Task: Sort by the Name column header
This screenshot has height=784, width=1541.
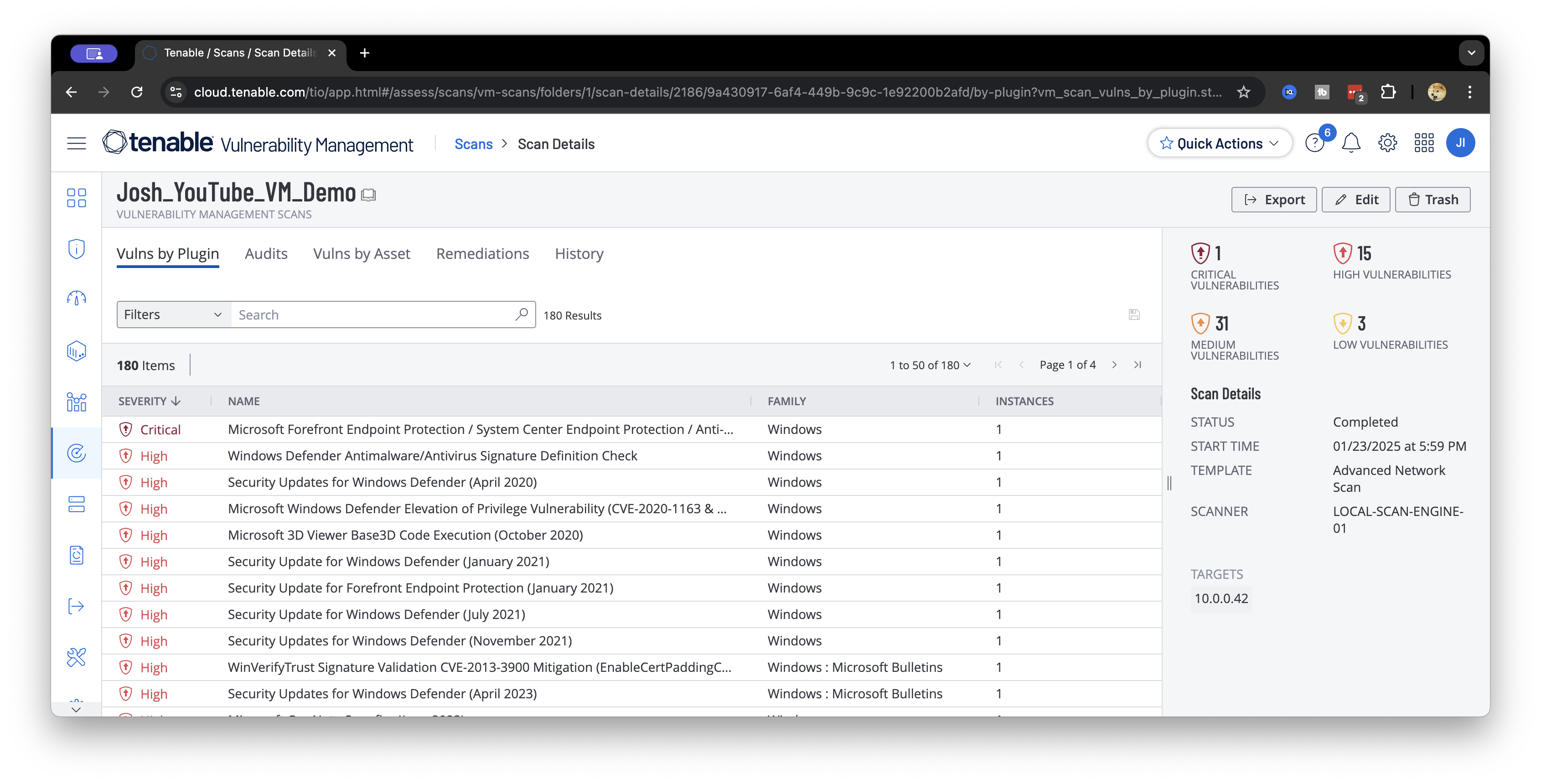Action: pyautogui.click(x=243, y=401)
